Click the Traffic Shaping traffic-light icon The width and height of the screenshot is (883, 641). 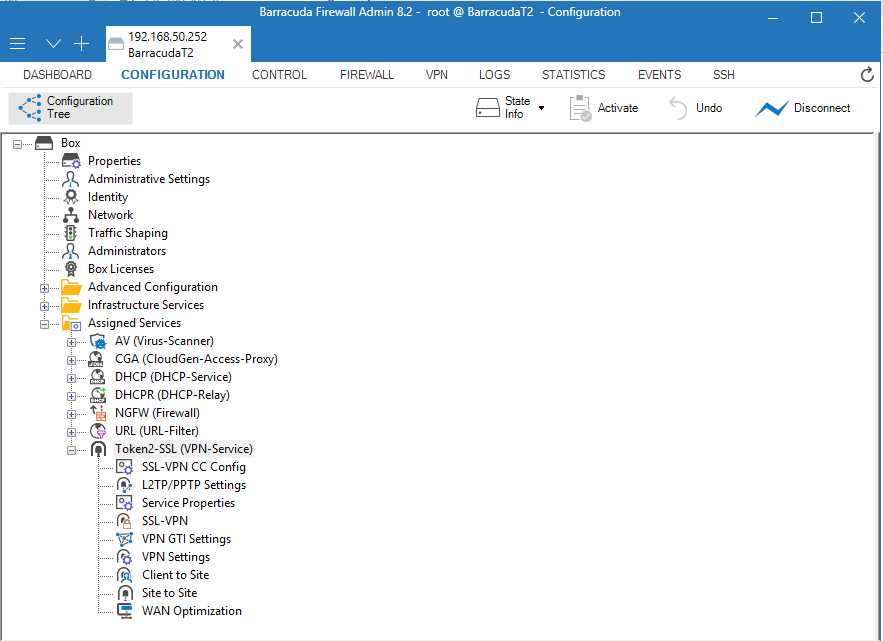[x=71, y=233]
